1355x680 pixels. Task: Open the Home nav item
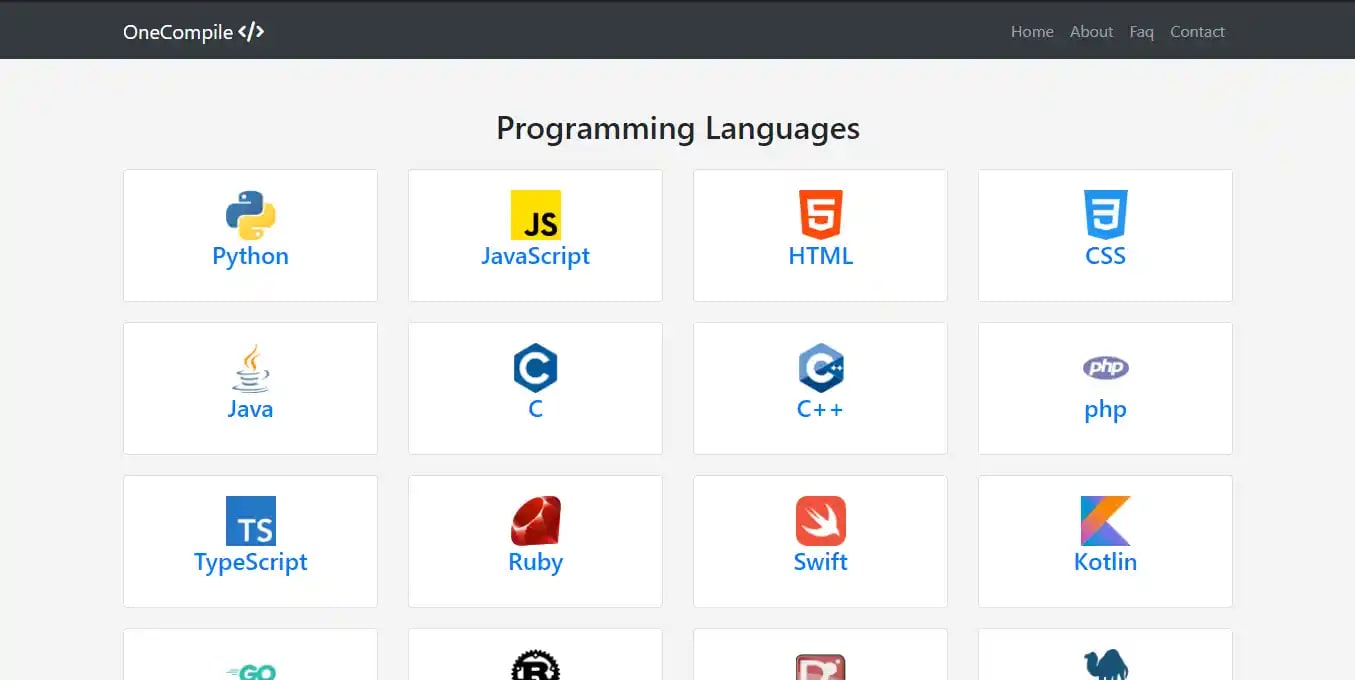click(x=1032, y=32)
